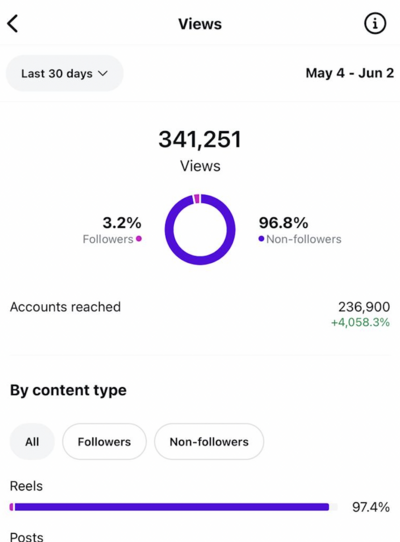This screenshot has width=400, height=542.
Task: Click the Reels purple progress bar
Action: [x=169, y=507]
